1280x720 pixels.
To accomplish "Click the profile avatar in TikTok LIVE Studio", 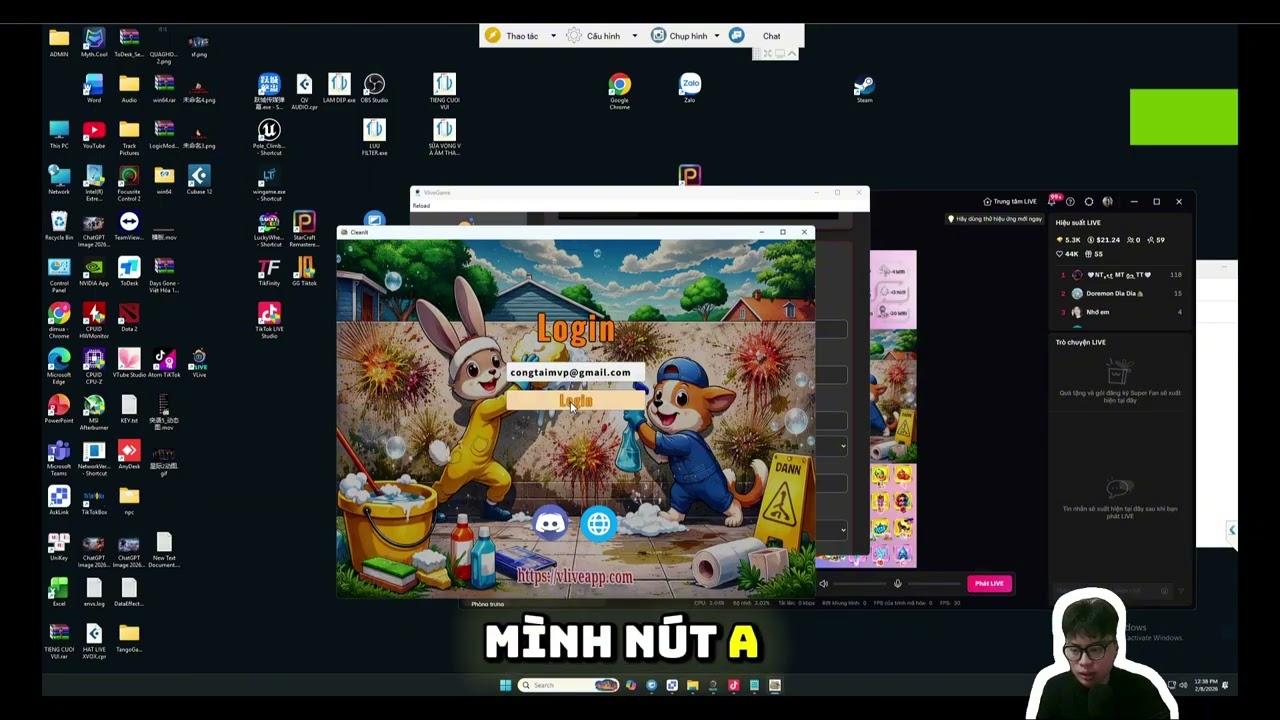I will 1107,202.
